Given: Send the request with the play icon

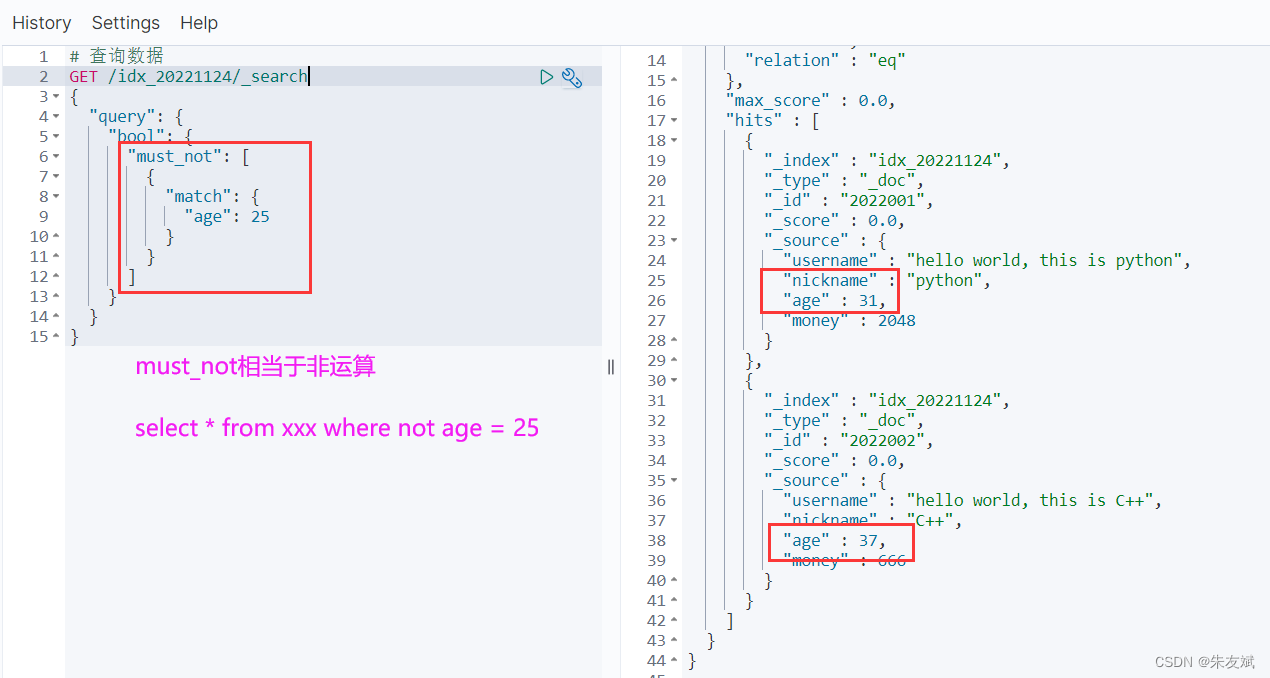Looking at the screenshot, I should (x=546, y=77).
